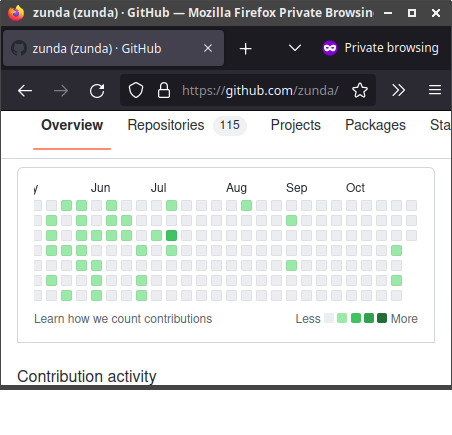
Task: Bookmark this page with the star icon
Action: point(360,90)
